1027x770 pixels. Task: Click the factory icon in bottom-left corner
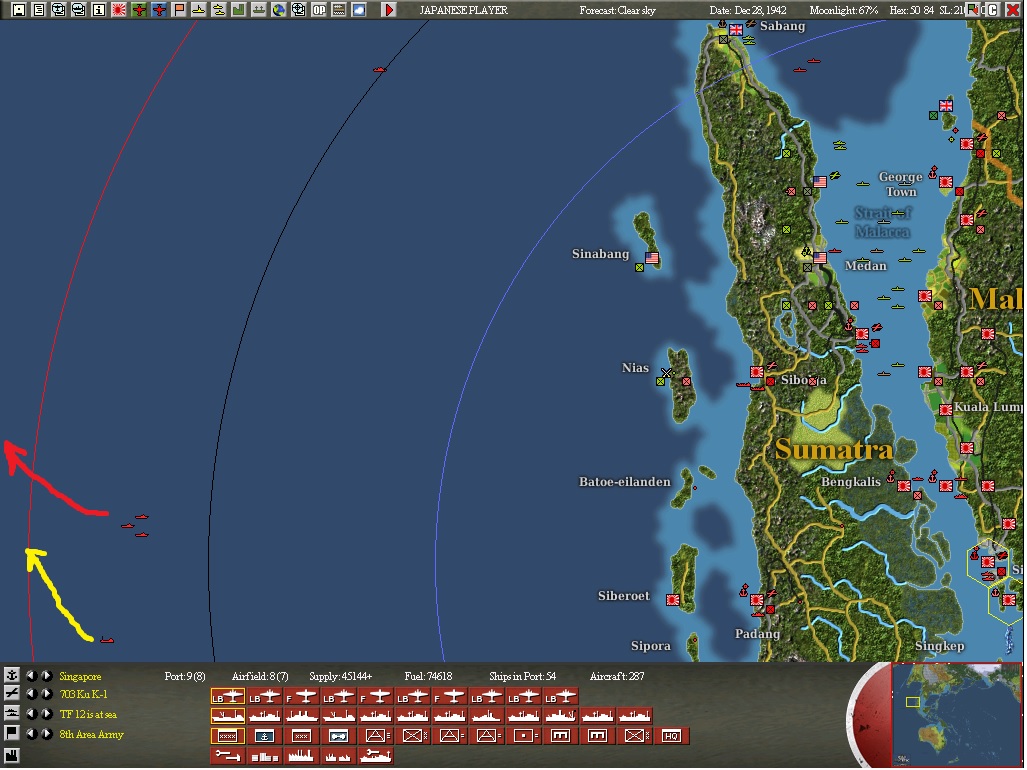pos(12,755)
